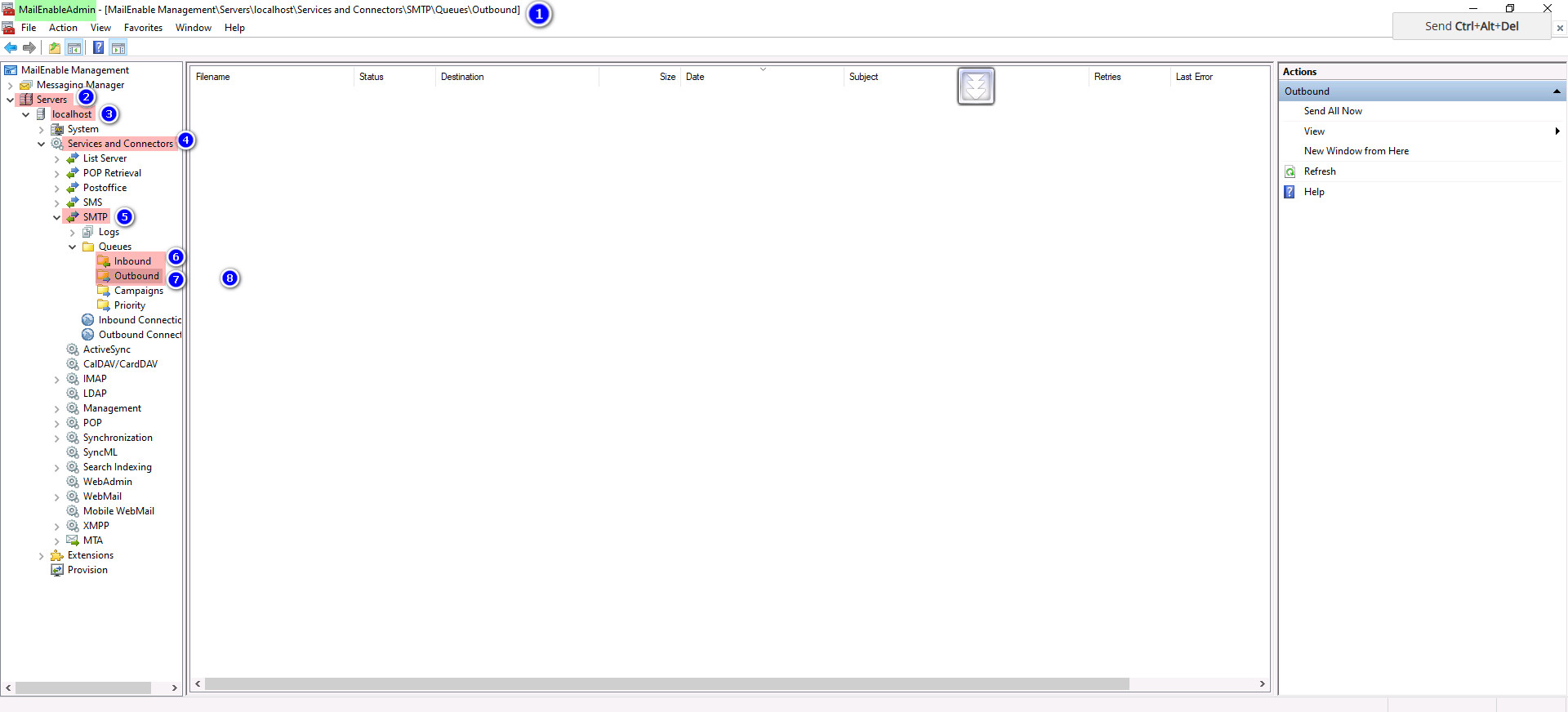Select the Inbound queue folder
The image size is (1568, 712).
coord(132,261)
